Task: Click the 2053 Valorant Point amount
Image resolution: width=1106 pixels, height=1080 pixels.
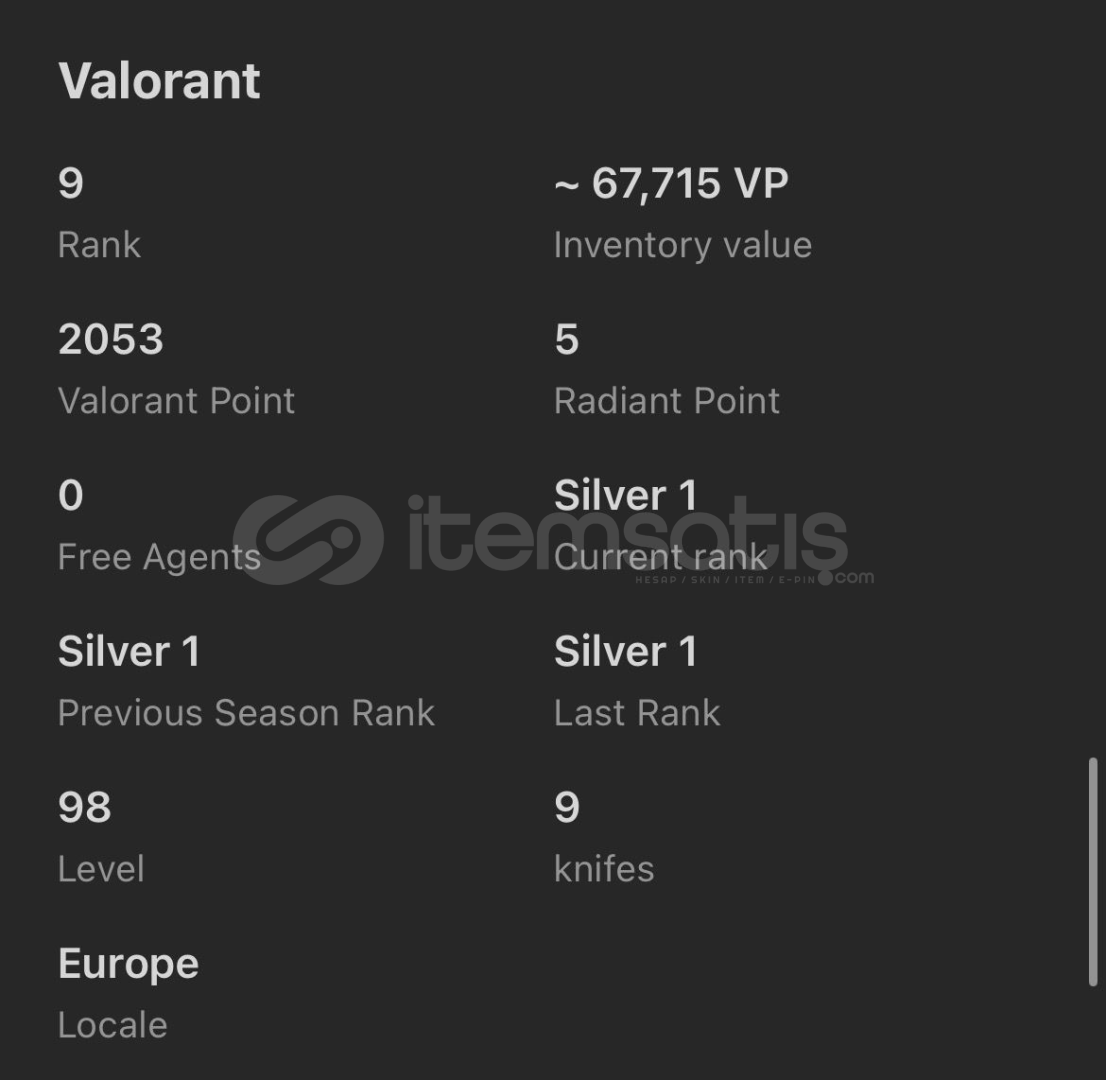Action: pos(111,340)
